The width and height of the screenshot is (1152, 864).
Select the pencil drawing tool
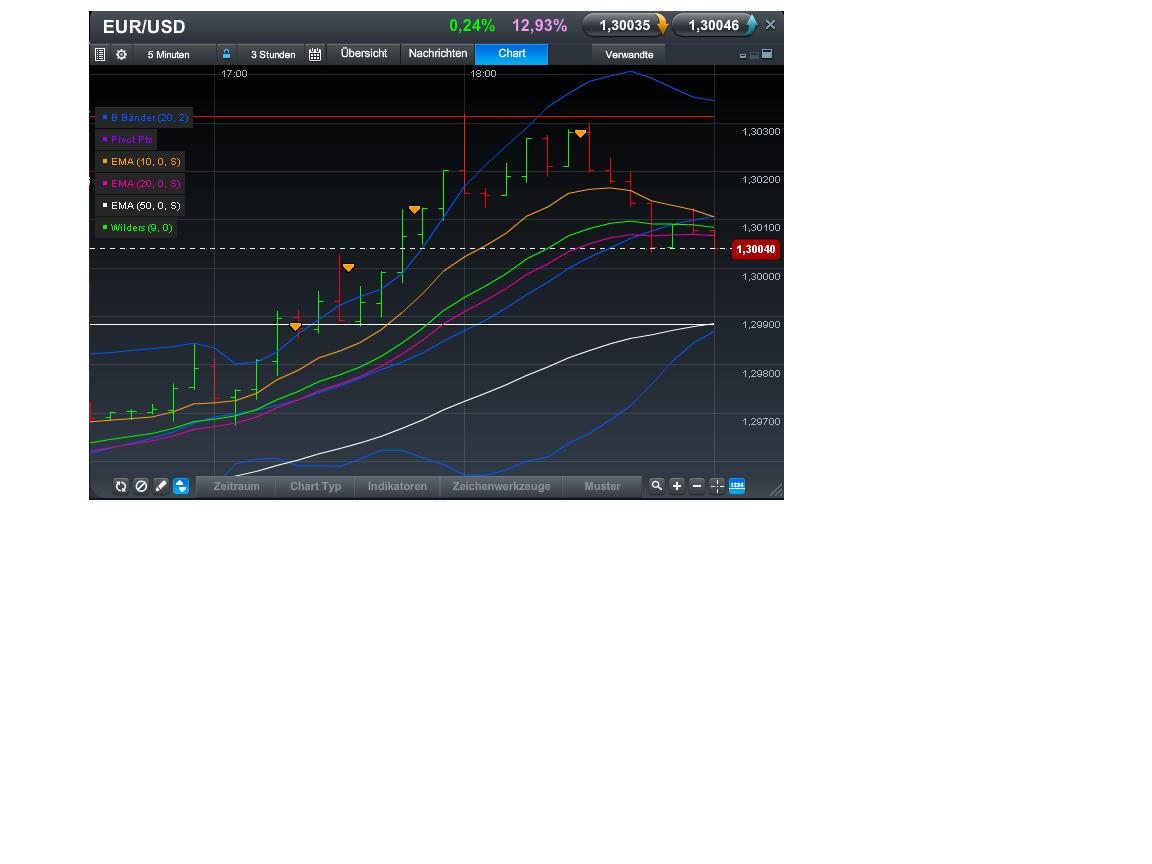pos(161,486)
